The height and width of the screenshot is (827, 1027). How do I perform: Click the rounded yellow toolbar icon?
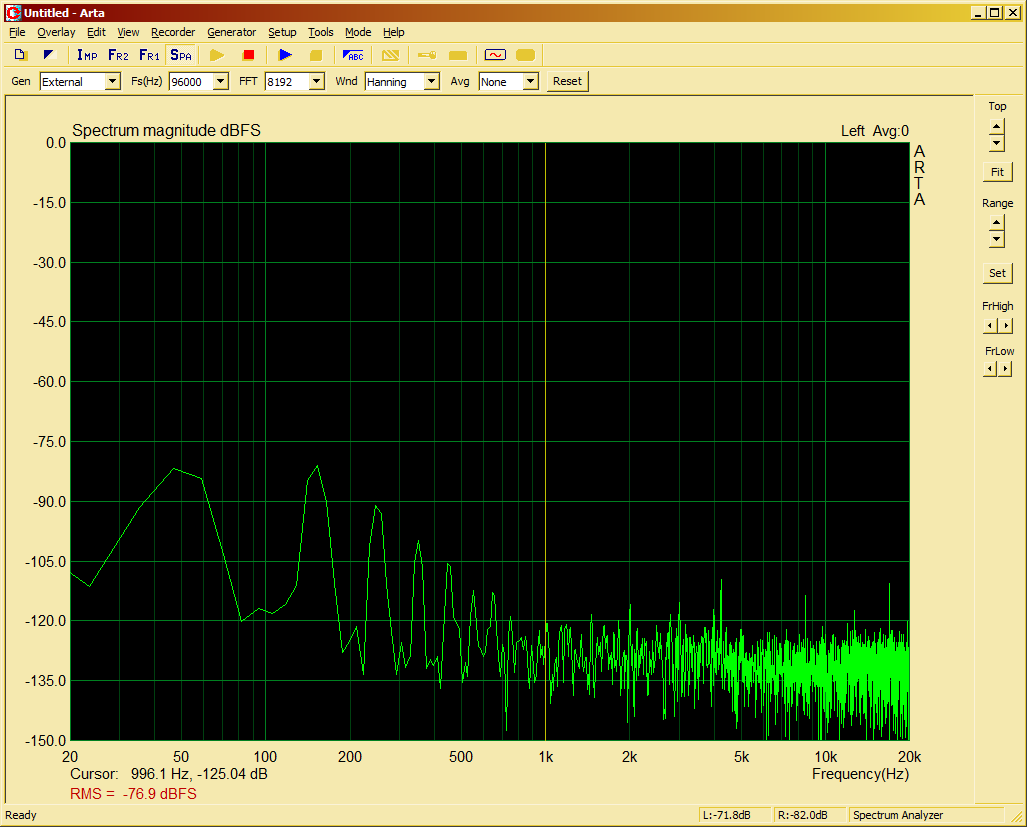click(525, 55)
